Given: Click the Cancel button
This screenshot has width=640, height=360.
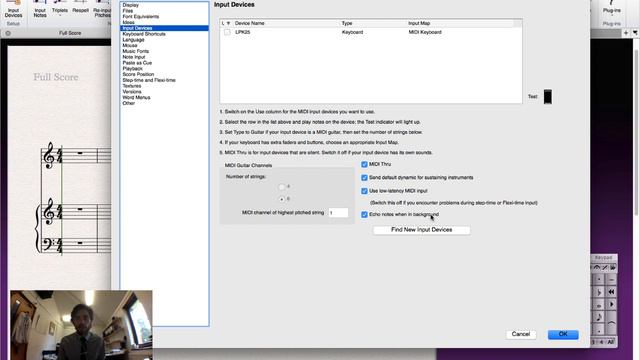Looking at the screenshot, I should pos(521,334).
